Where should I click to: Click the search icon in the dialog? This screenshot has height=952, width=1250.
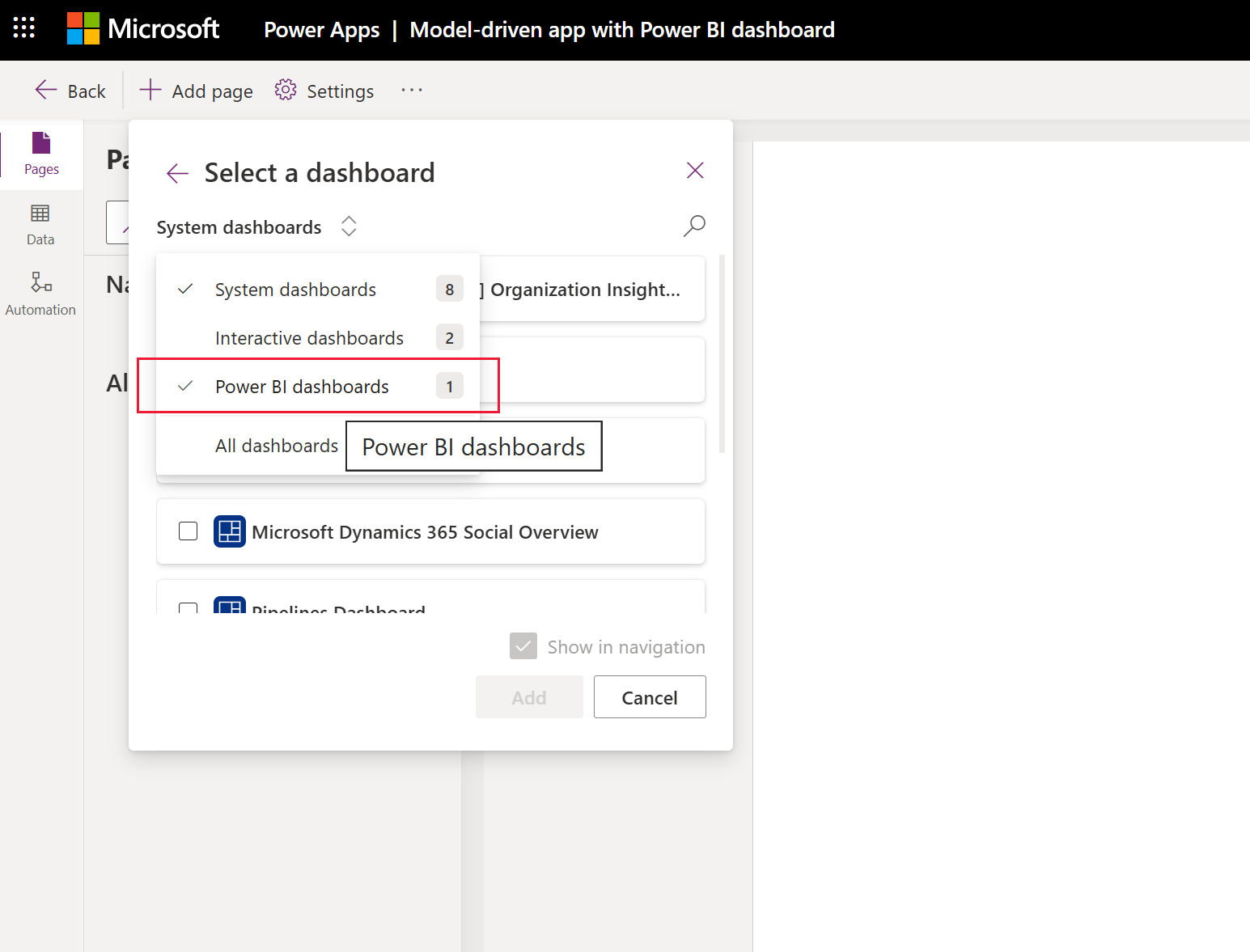click(x=693, y=226)
